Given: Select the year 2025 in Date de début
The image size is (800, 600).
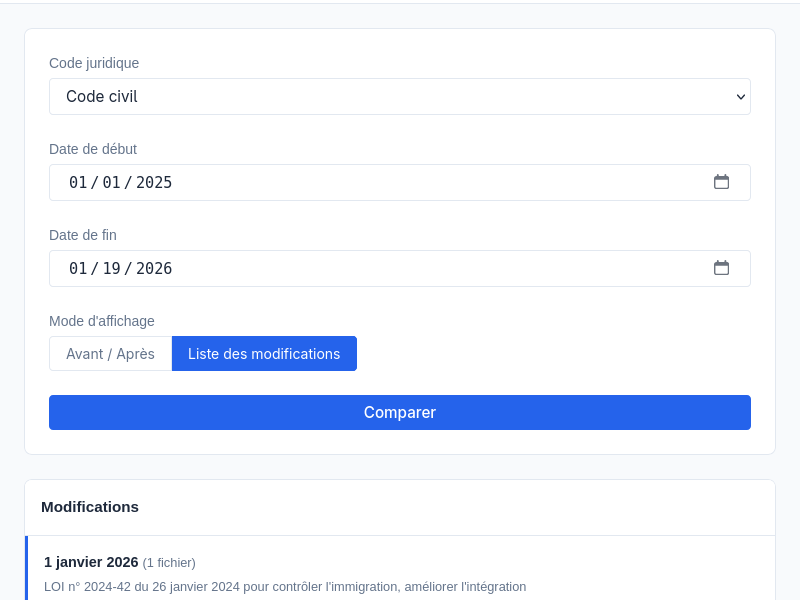Looking at the screenshot, I should pyautogui.click(x=154, y=182).
